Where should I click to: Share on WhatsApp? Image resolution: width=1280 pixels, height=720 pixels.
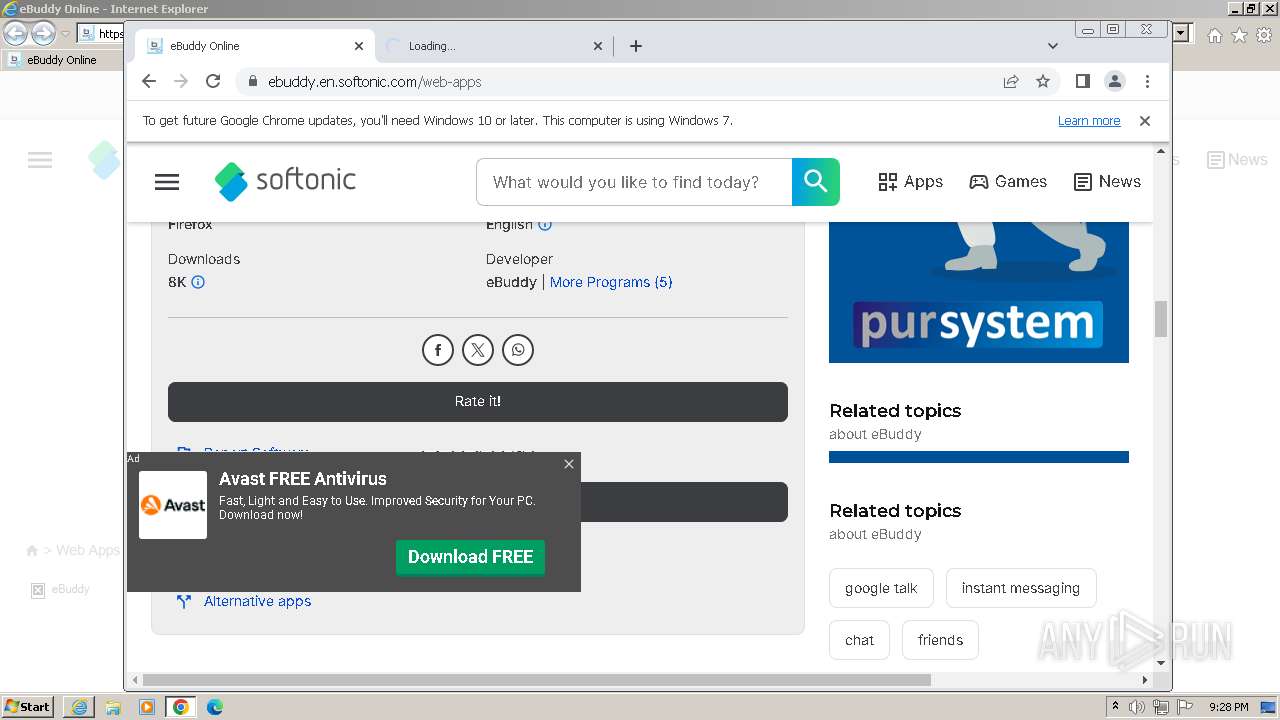(518, 350)
